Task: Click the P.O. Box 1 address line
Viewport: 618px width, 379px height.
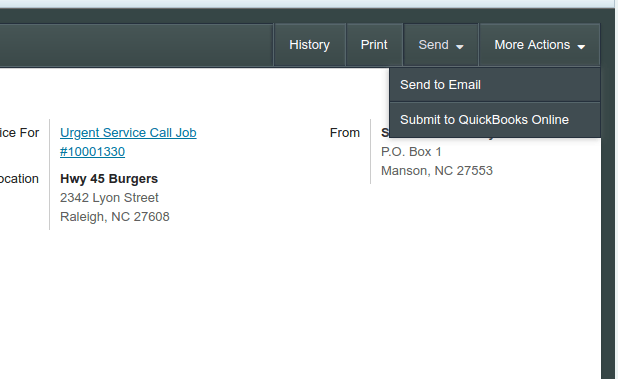Action: click(x=411, y=152)
